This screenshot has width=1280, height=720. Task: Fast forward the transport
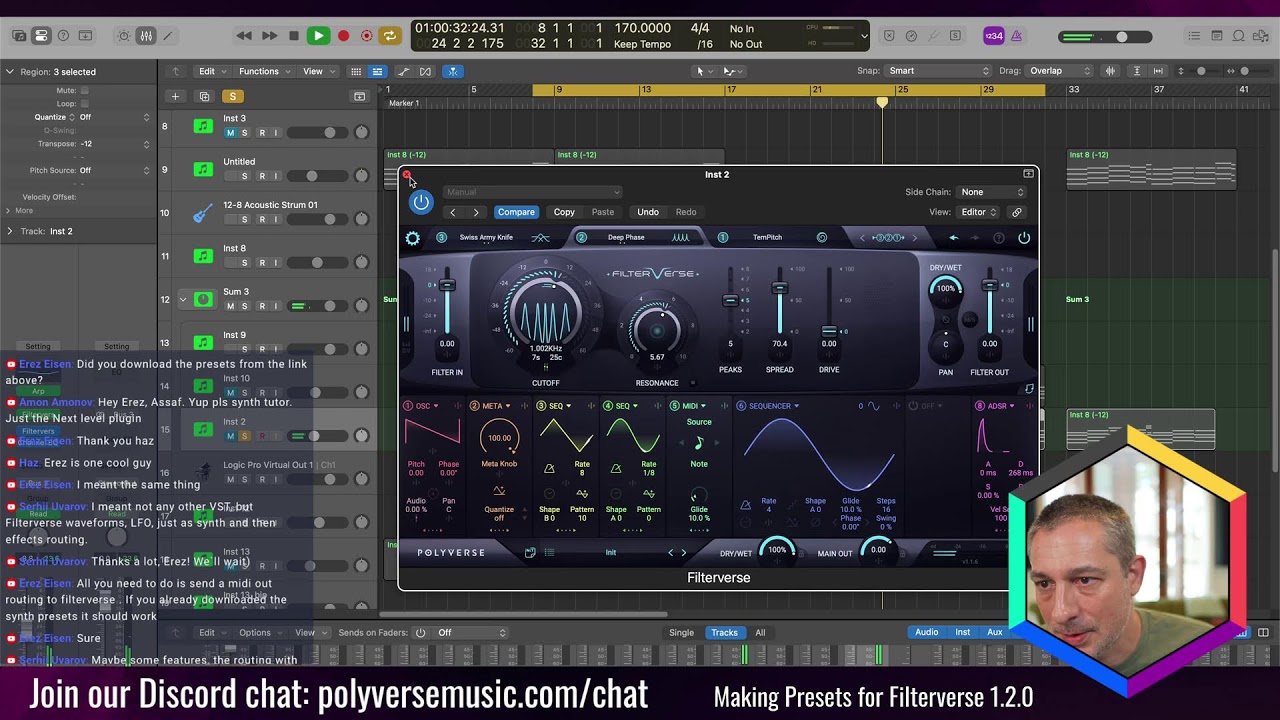tap(269, 36)
